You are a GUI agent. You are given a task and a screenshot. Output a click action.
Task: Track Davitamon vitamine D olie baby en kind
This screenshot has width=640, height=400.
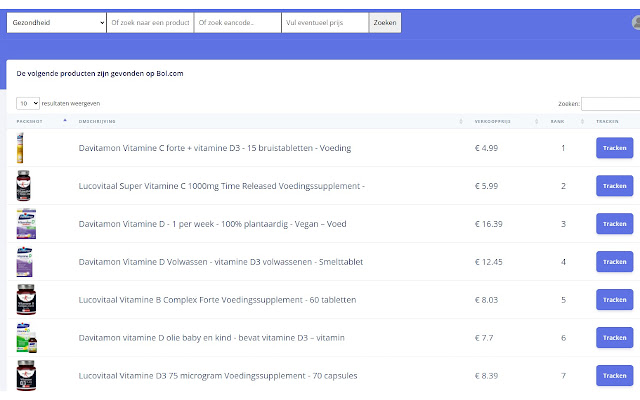point(614,338)
